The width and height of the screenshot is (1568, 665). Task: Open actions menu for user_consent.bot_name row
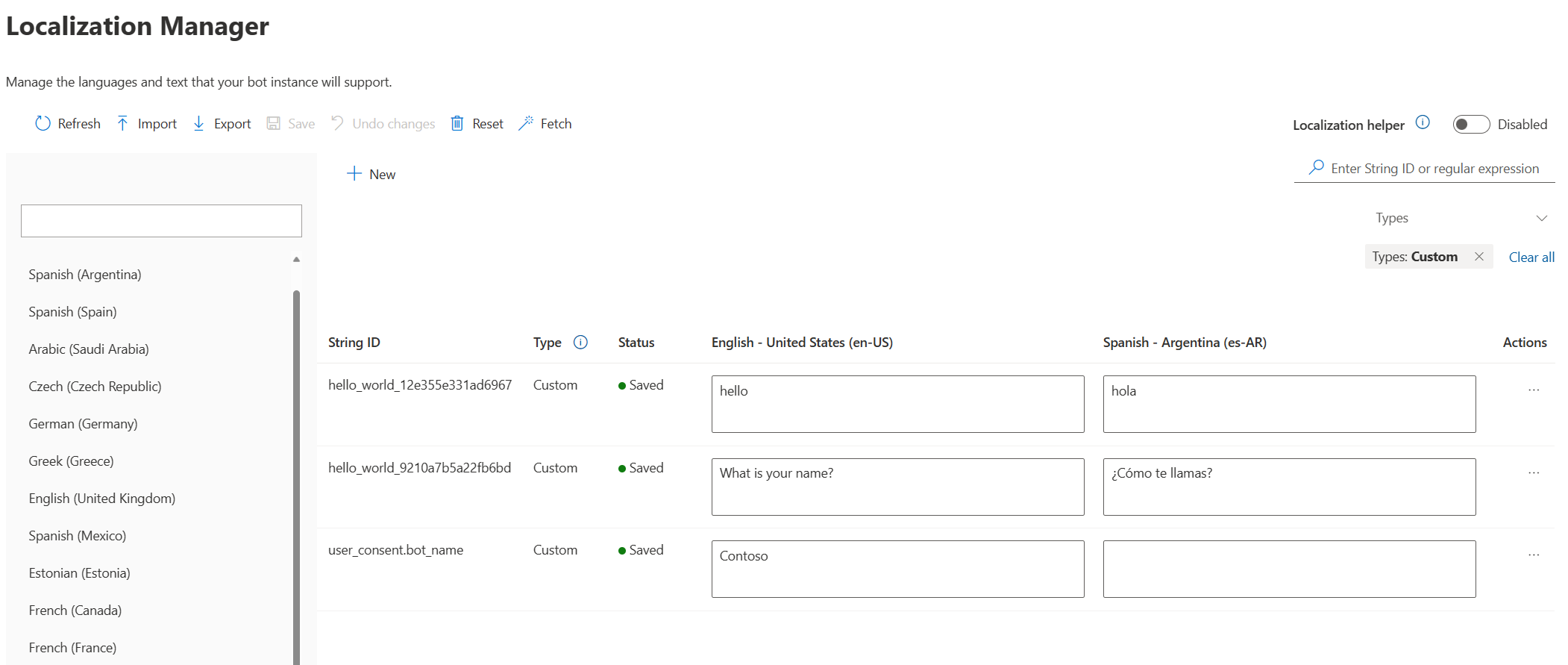tap(1534, 555)
